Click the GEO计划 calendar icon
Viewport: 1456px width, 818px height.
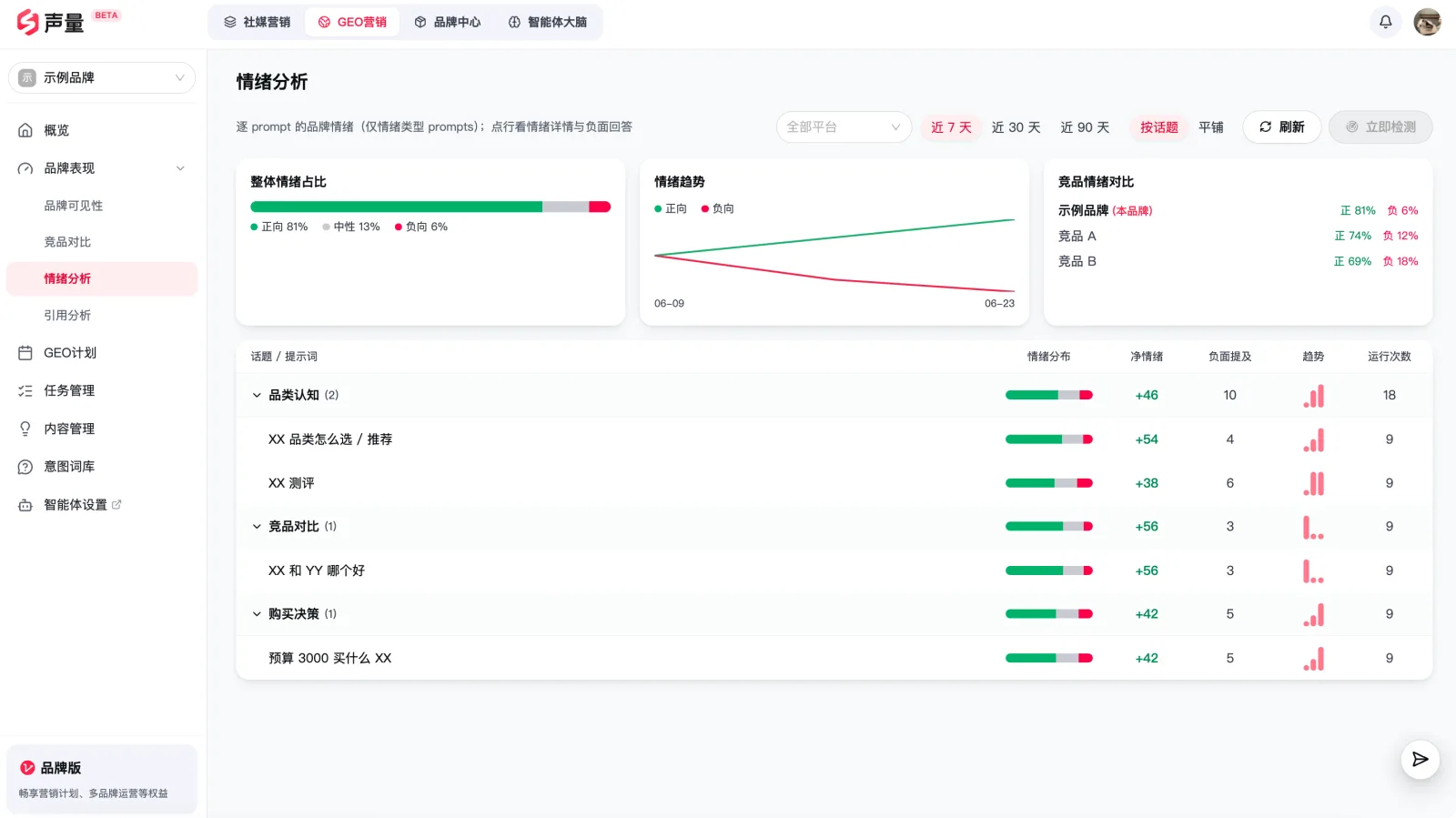pyautogui.click(x=25, y=353)
